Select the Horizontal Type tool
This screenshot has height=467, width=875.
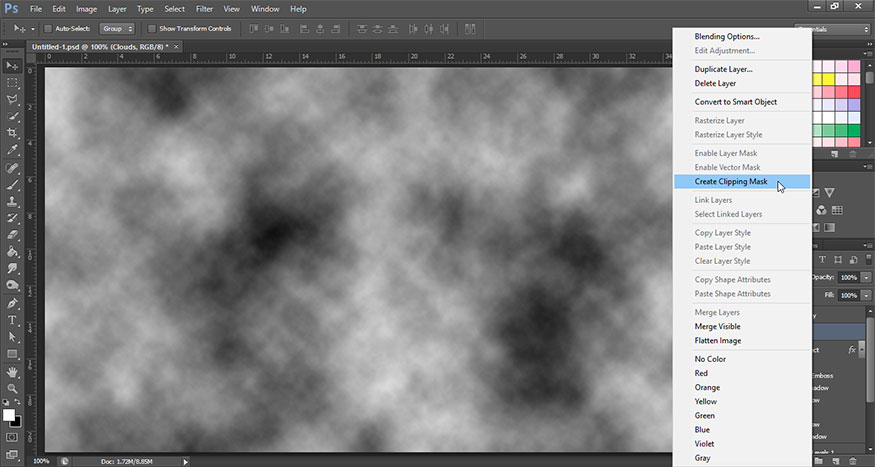pyautogui.click(x=13, y=320)
